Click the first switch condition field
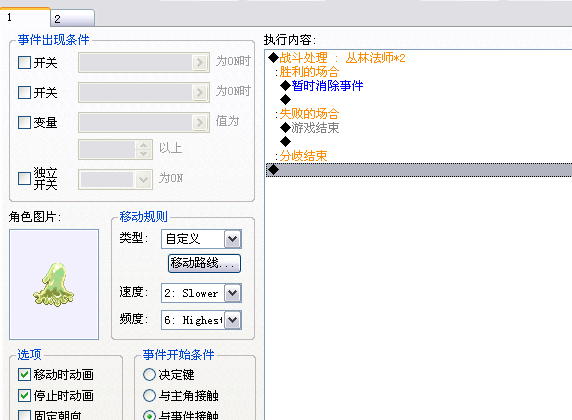This screenshot has width=572, height=420. pos(144,62)
